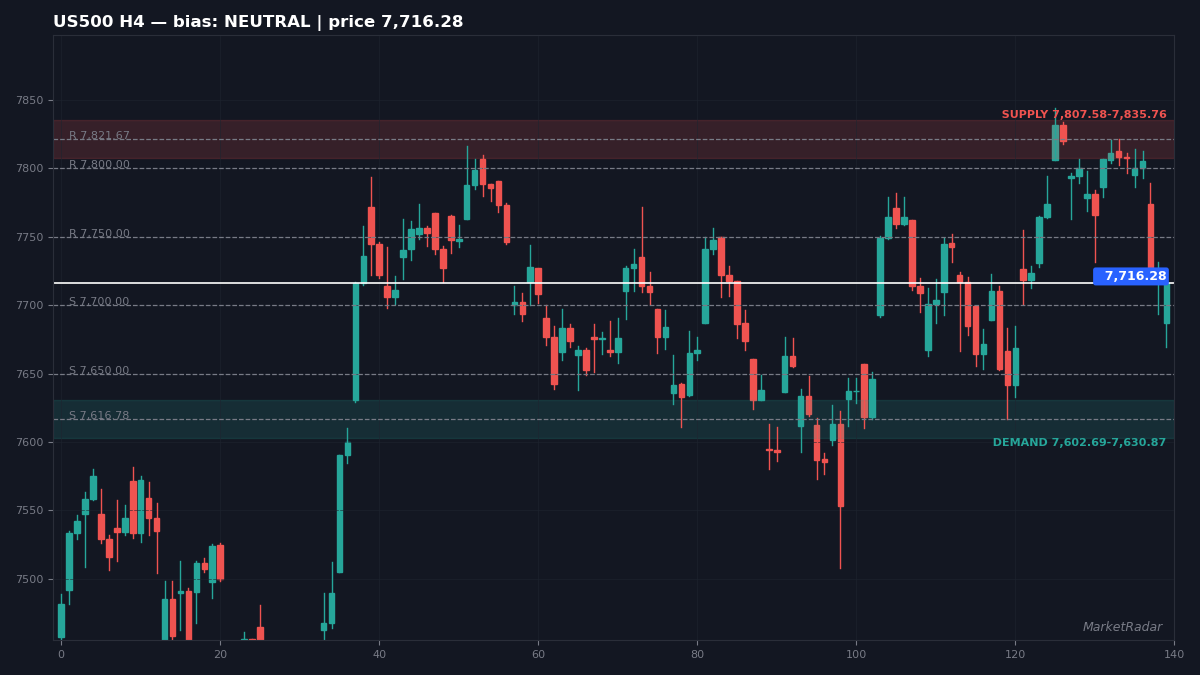Click x-axis tick 120
The width and height of the screenshot is (1200, 675).
[1015, 655]
